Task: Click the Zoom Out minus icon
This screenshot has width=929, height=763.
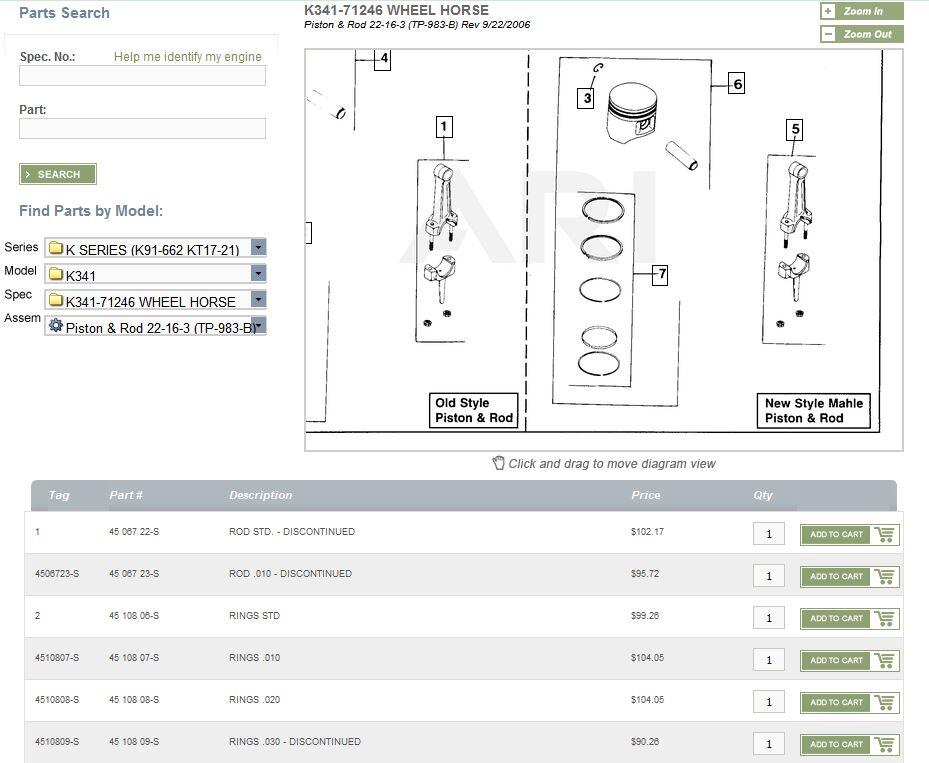Action: pyautogui.click(x=828, y=34)
